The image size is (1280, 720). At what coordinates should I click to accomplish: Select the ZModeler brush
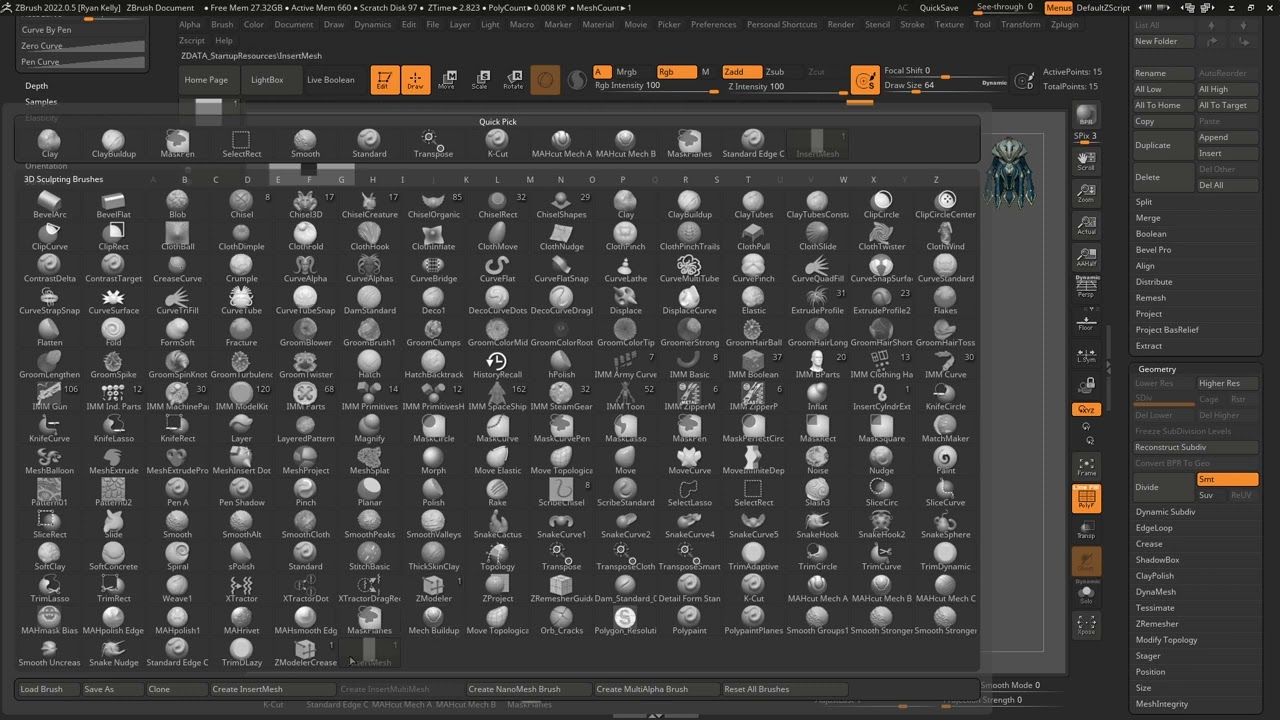point(433,588)
